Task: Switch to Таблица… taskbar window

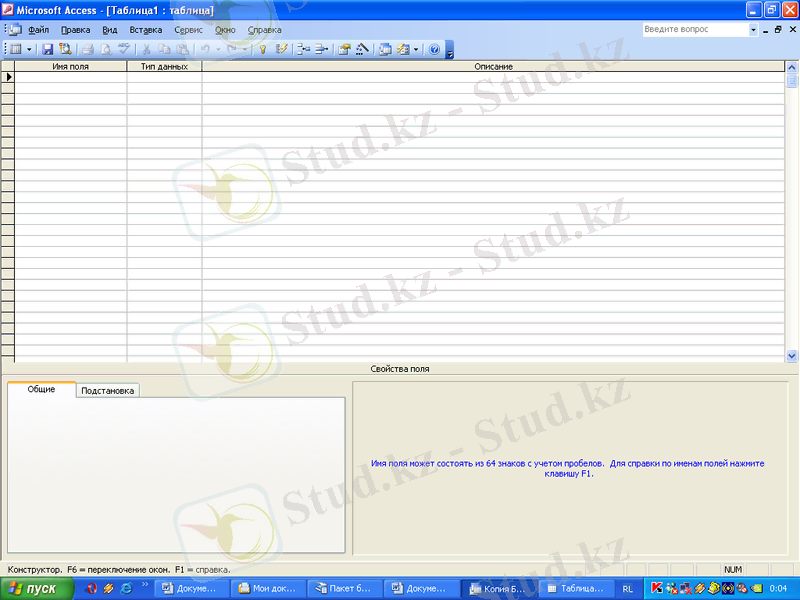Action: (576, 589)
